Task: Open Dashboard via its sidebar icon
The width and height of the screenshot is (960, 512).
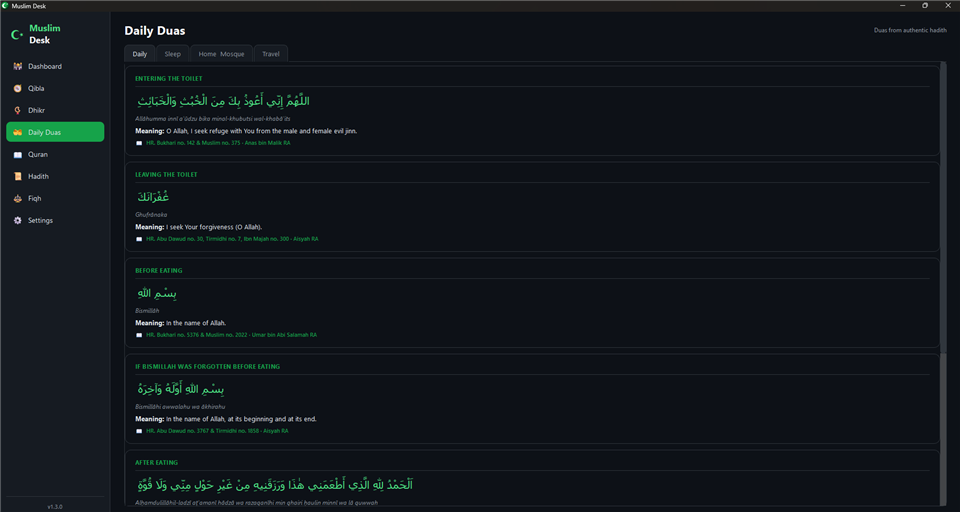Action: pos(18,66)
